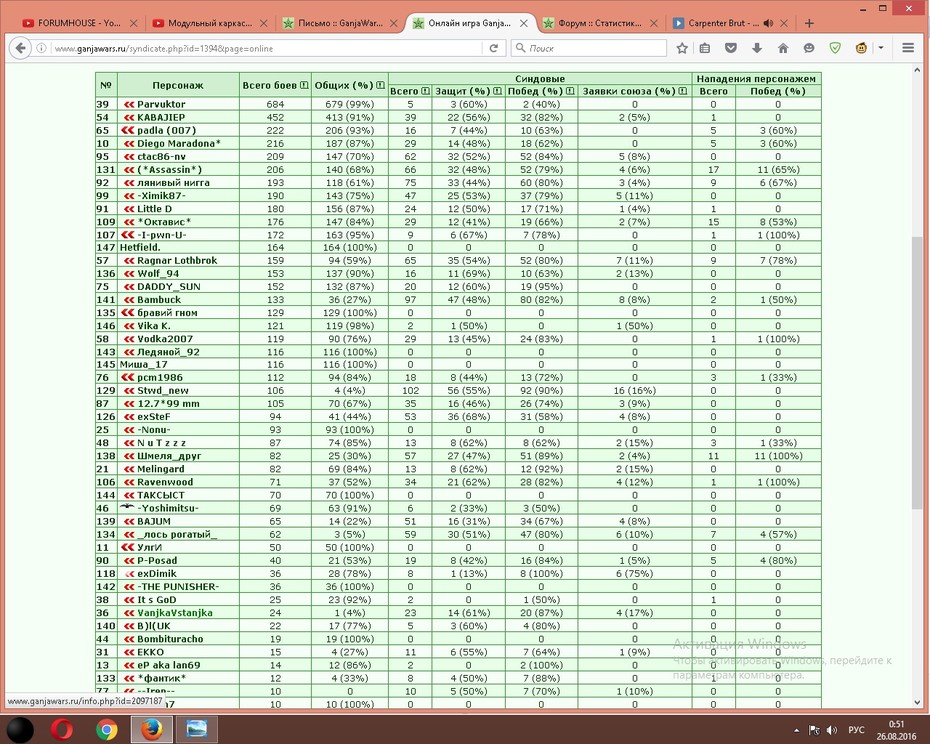Click the wing icon next to -Yoshimitsu-
This screenshot has height=744, width=930.
pyautogui.click(x=127, y=507)
